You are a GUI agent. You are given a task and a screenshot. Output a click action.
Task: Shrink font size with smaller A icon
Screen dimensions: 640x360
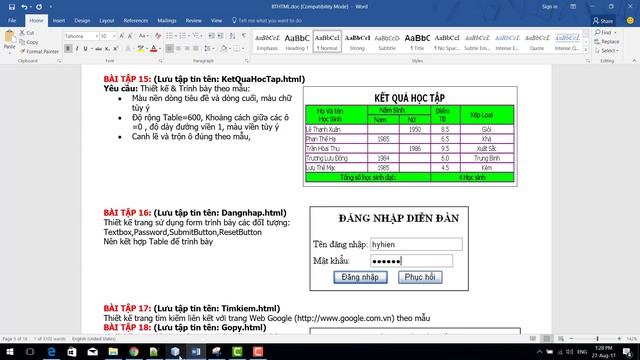tap(130, 36)
